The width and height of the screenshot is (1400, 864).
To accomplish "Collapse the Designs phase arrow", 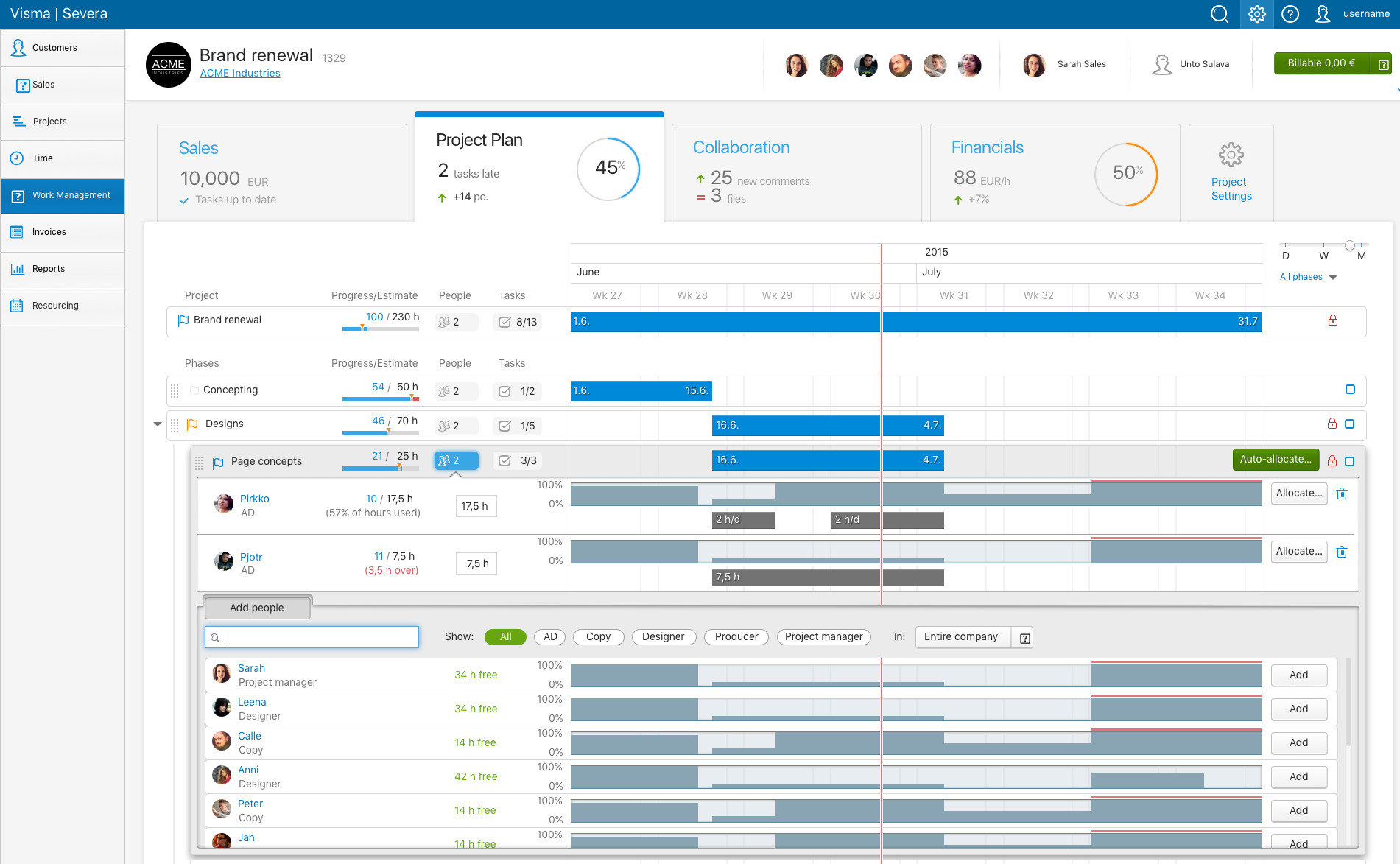I will [x=158, y=424].
